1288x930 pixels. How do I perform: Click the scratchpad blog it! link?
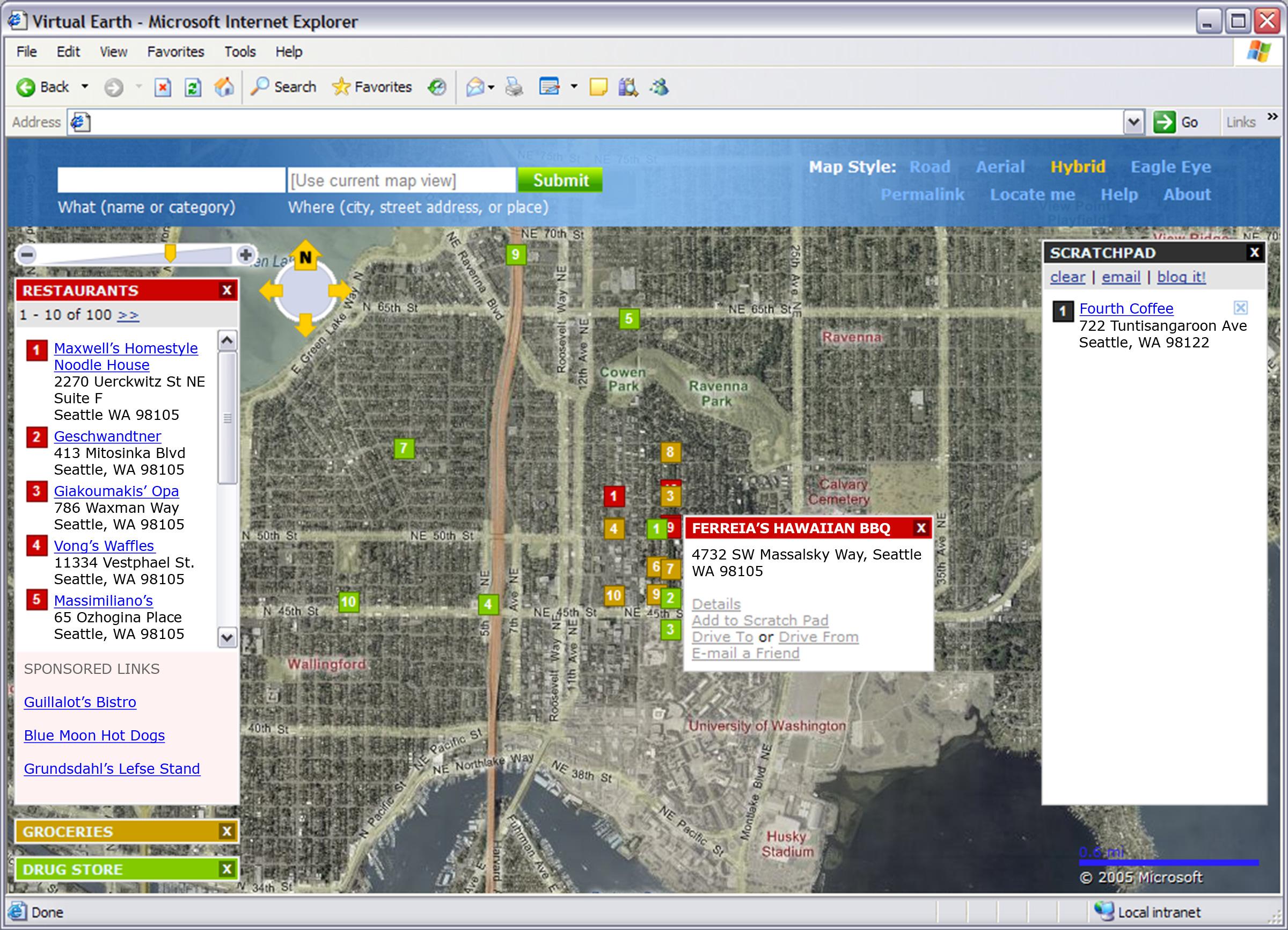(1182, 277)
